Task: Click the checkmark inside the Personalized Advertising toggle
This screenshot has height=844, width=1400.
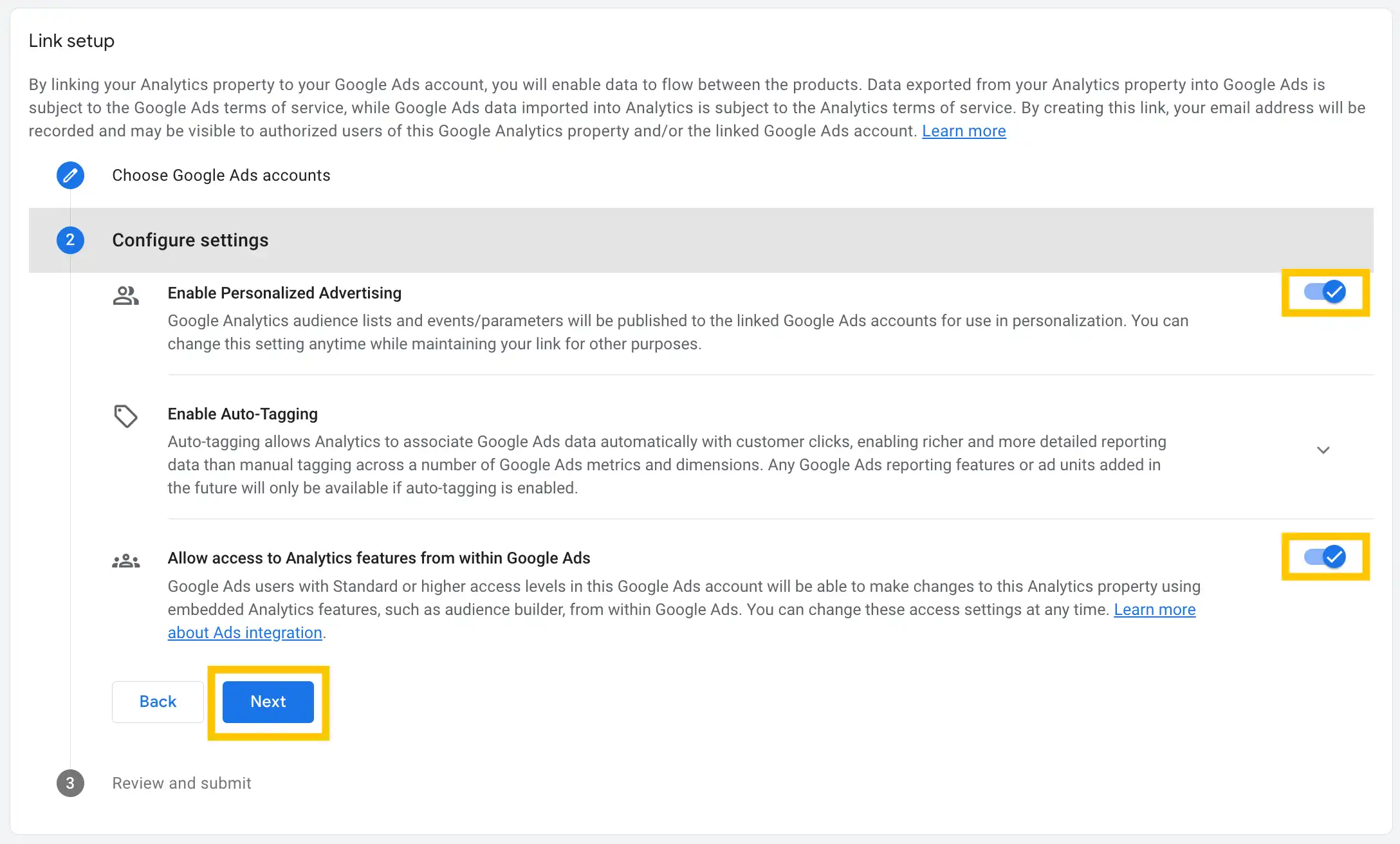Action: (1334, 292)
